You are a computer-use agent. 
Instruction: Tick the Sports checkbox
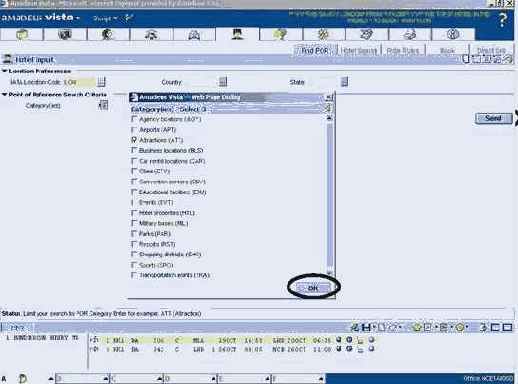coord(134,265)
